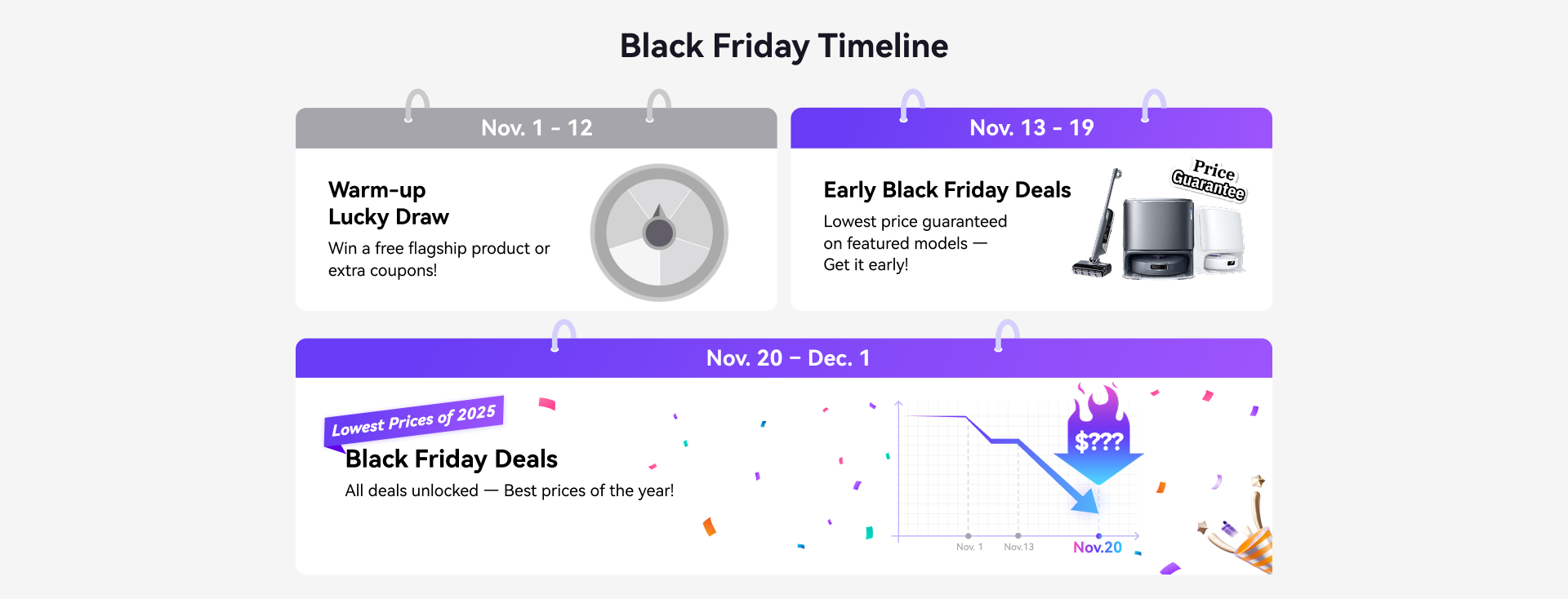1568x599 pixels.
Task: Click the white robot vacuum station image
Action: [1221, 241]
